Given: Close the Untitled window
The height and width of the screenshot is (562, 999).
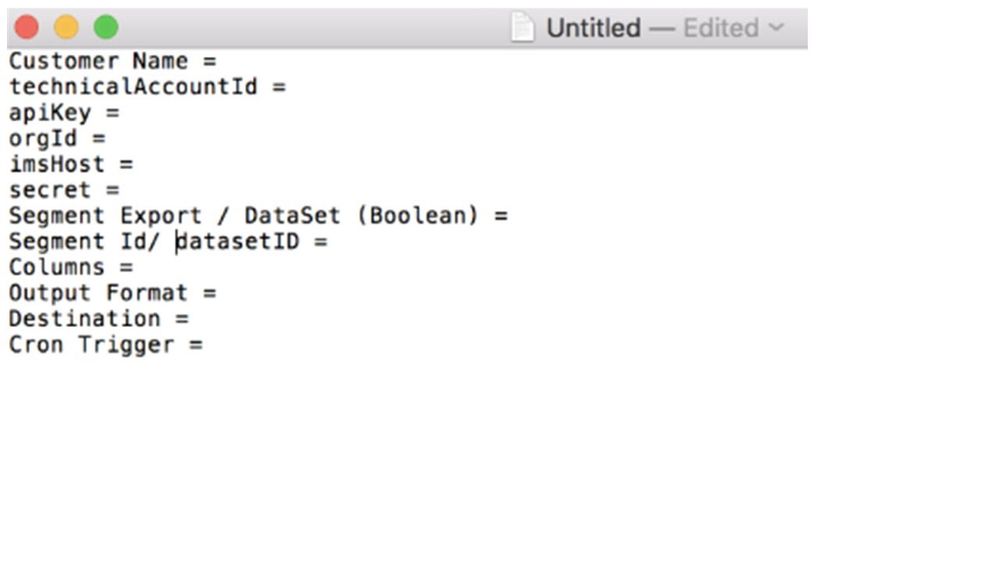Looking at the screenshot, I should 26,27.
